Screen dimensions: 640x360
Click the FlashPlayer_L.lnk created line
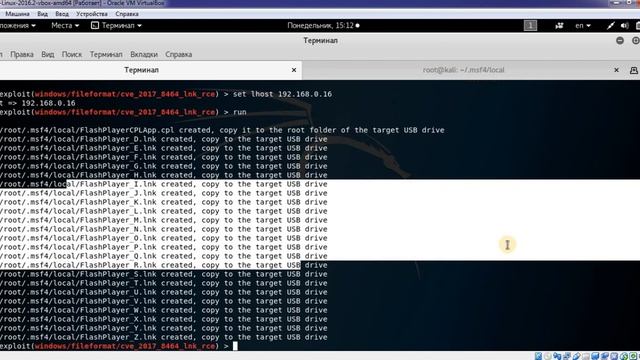tap(163, 211)
